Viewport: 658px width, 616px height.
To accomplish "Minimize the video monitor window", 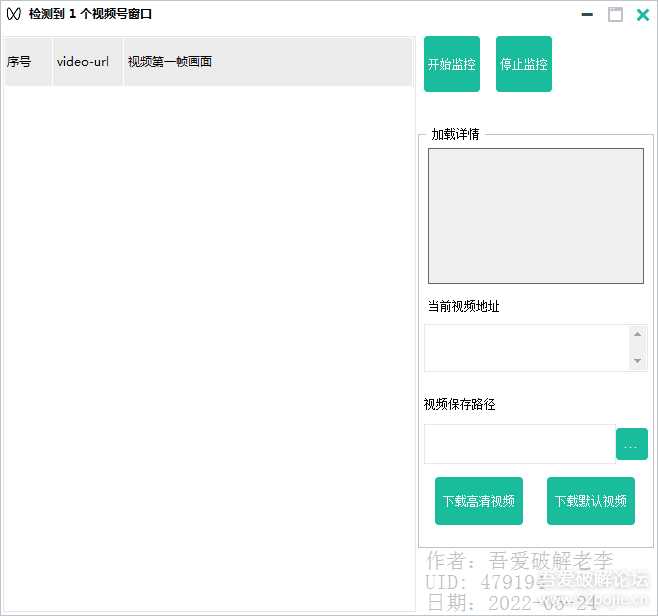I will tap(587, 15).
